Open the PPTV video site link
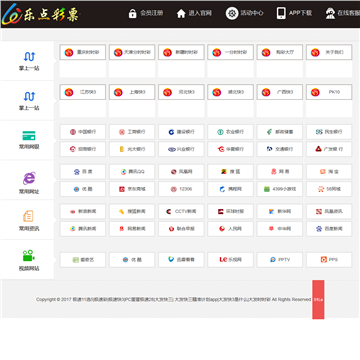Image resolution: width=360 pixels, height=360 pixels. pyautogui.click(x=280, y=260)
